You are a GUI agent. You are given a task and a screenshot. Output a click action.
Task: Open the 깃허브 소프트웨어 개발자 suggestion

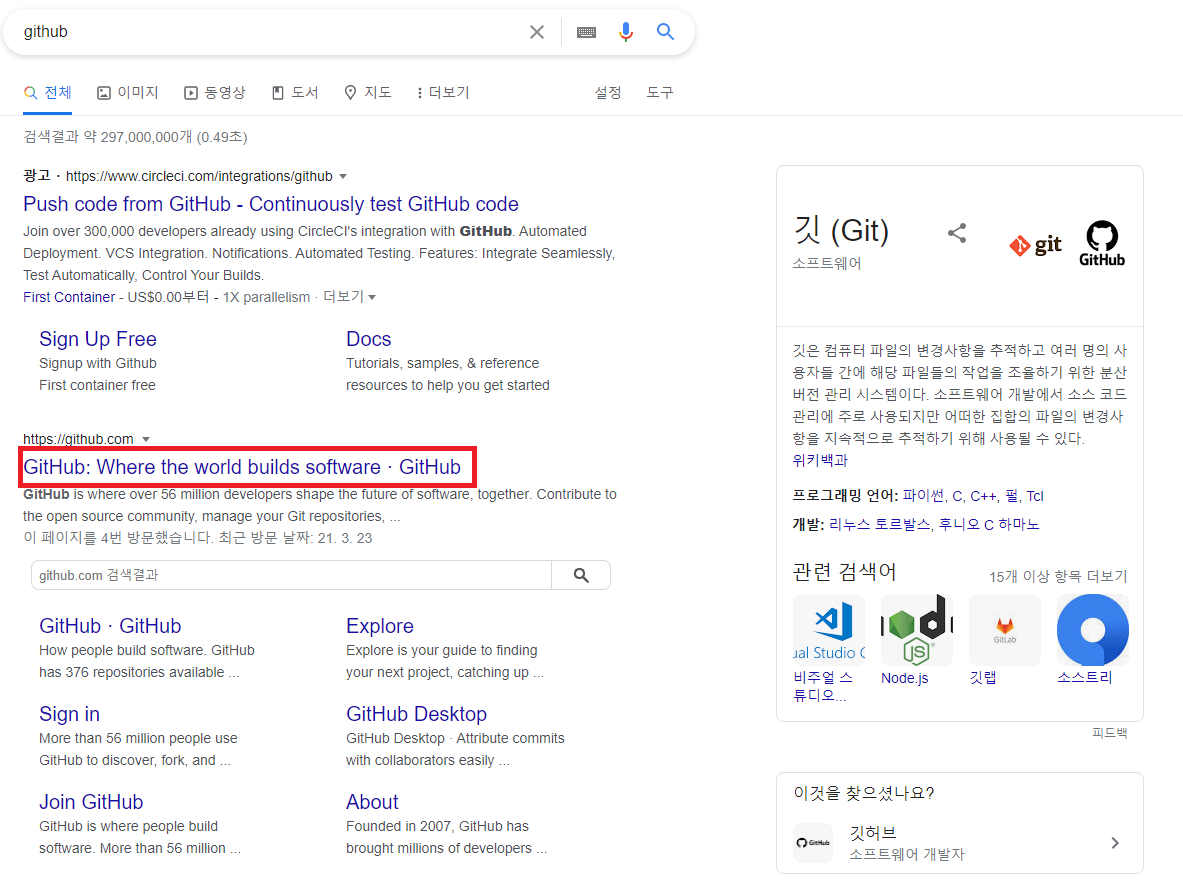(960, 843)
